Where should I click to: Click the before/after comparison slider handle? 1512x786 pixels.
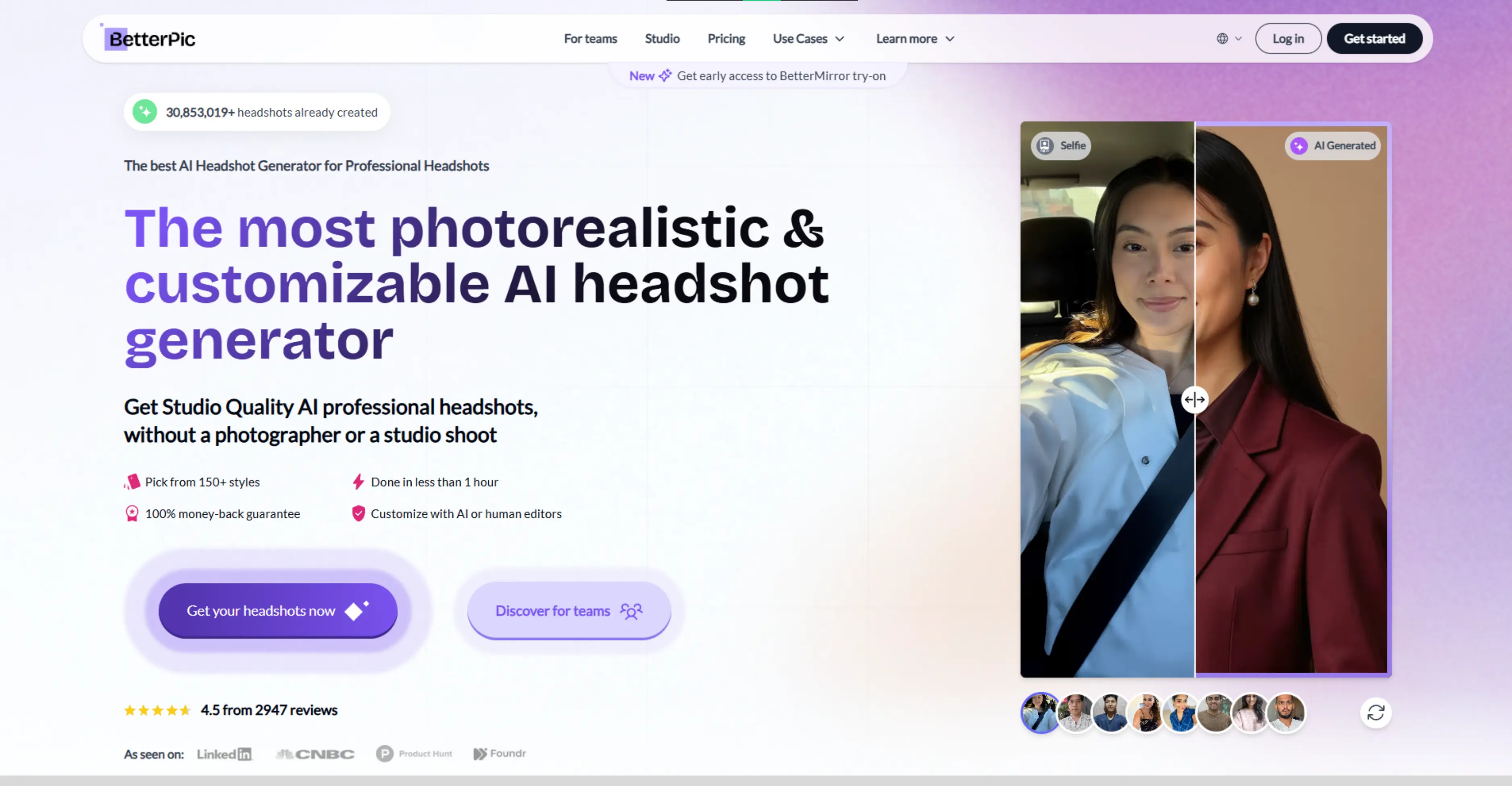(1194, 399)
